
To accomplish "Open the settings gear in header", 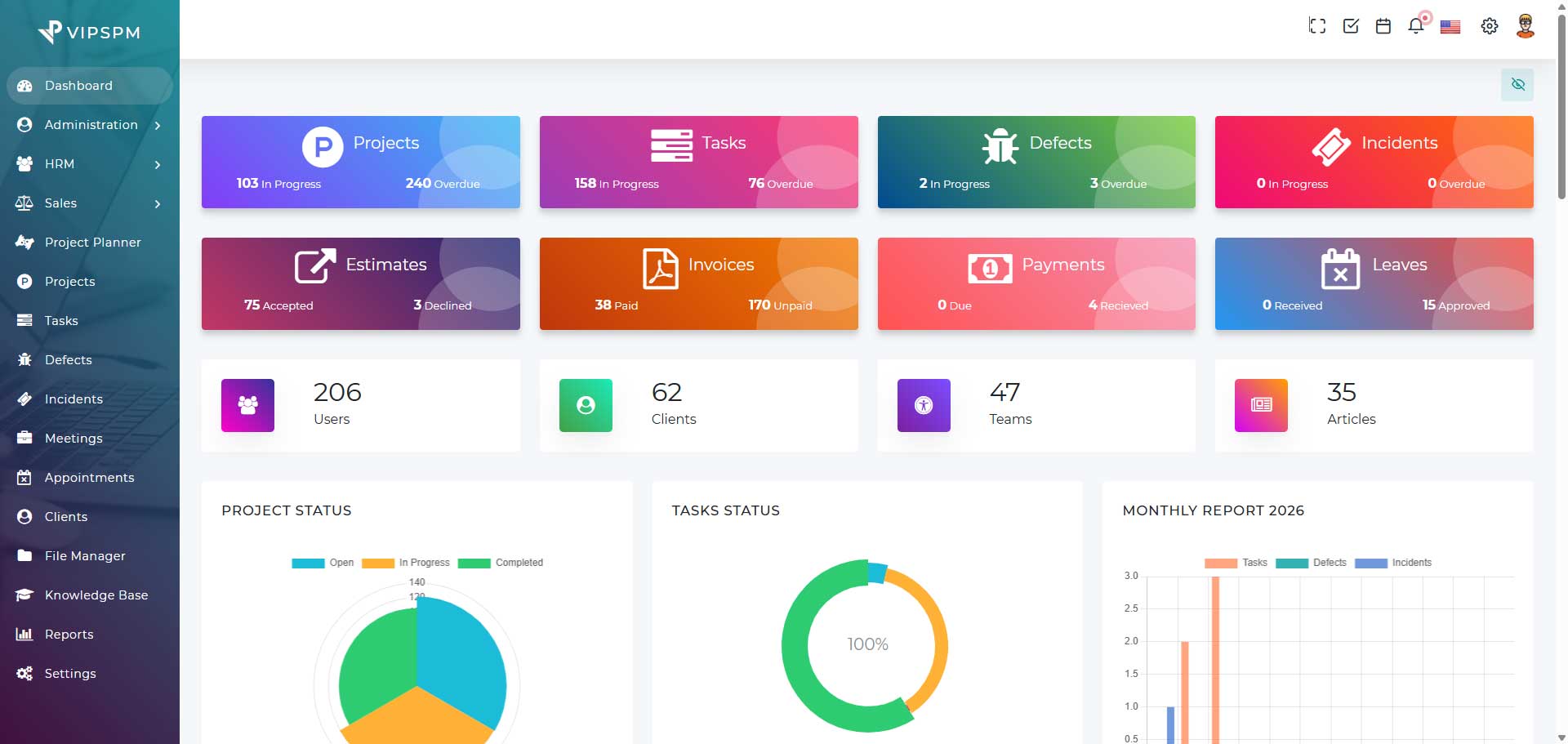I will 1490,26.
